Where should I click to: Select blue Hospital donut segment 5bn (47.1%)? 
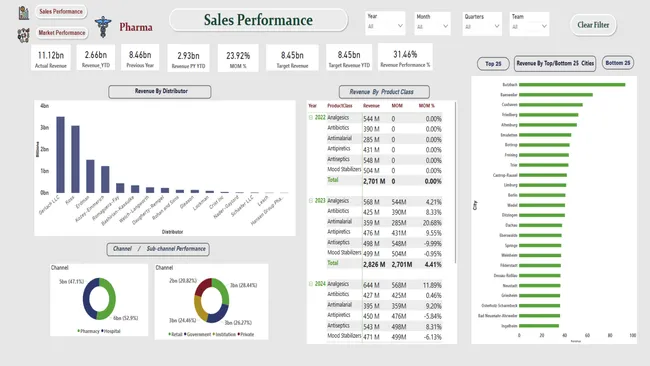click(x=87, y=298)
